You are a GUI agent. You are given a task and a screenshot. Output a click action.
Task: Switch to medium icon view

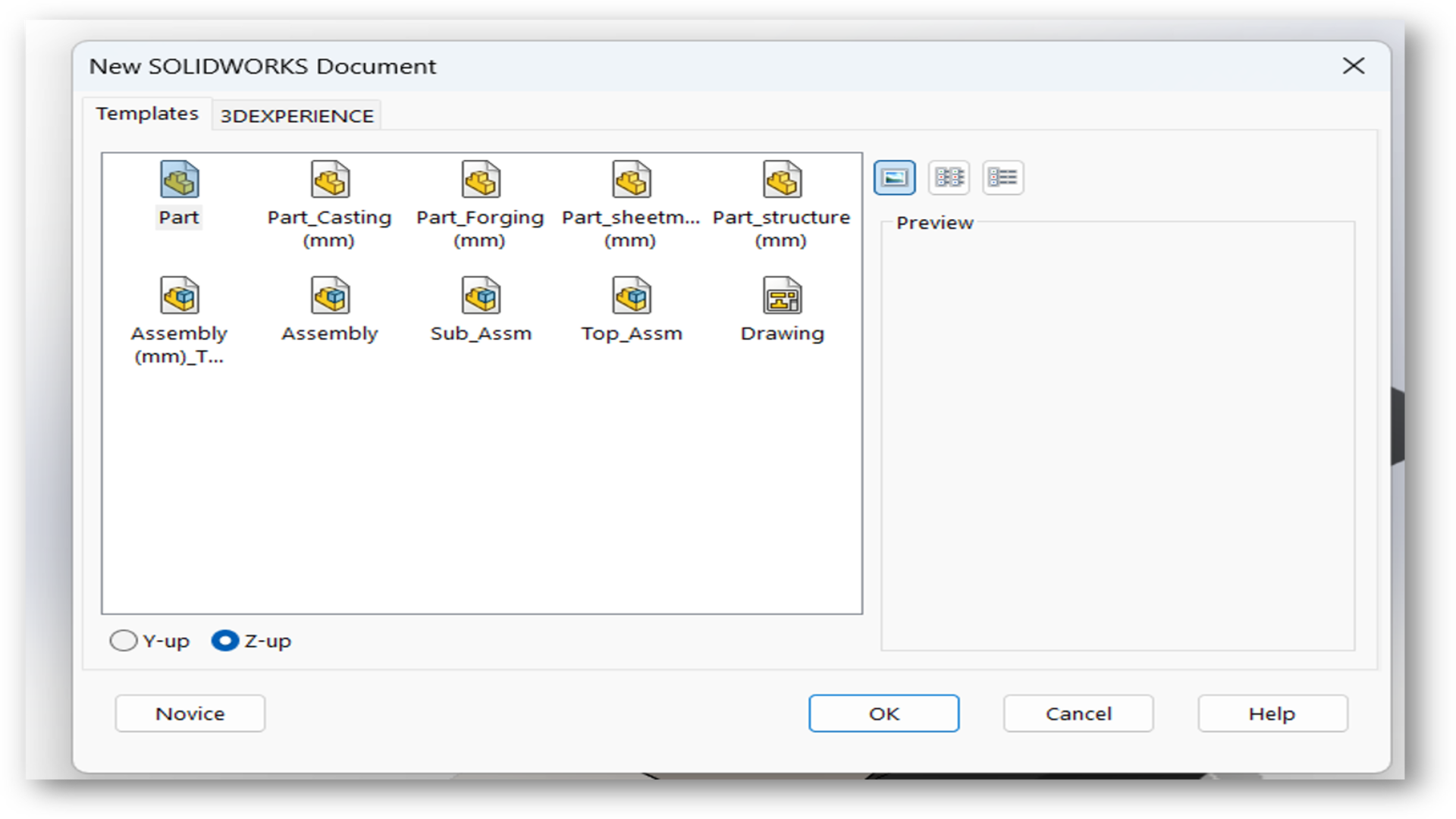click(x=947, y=177)
